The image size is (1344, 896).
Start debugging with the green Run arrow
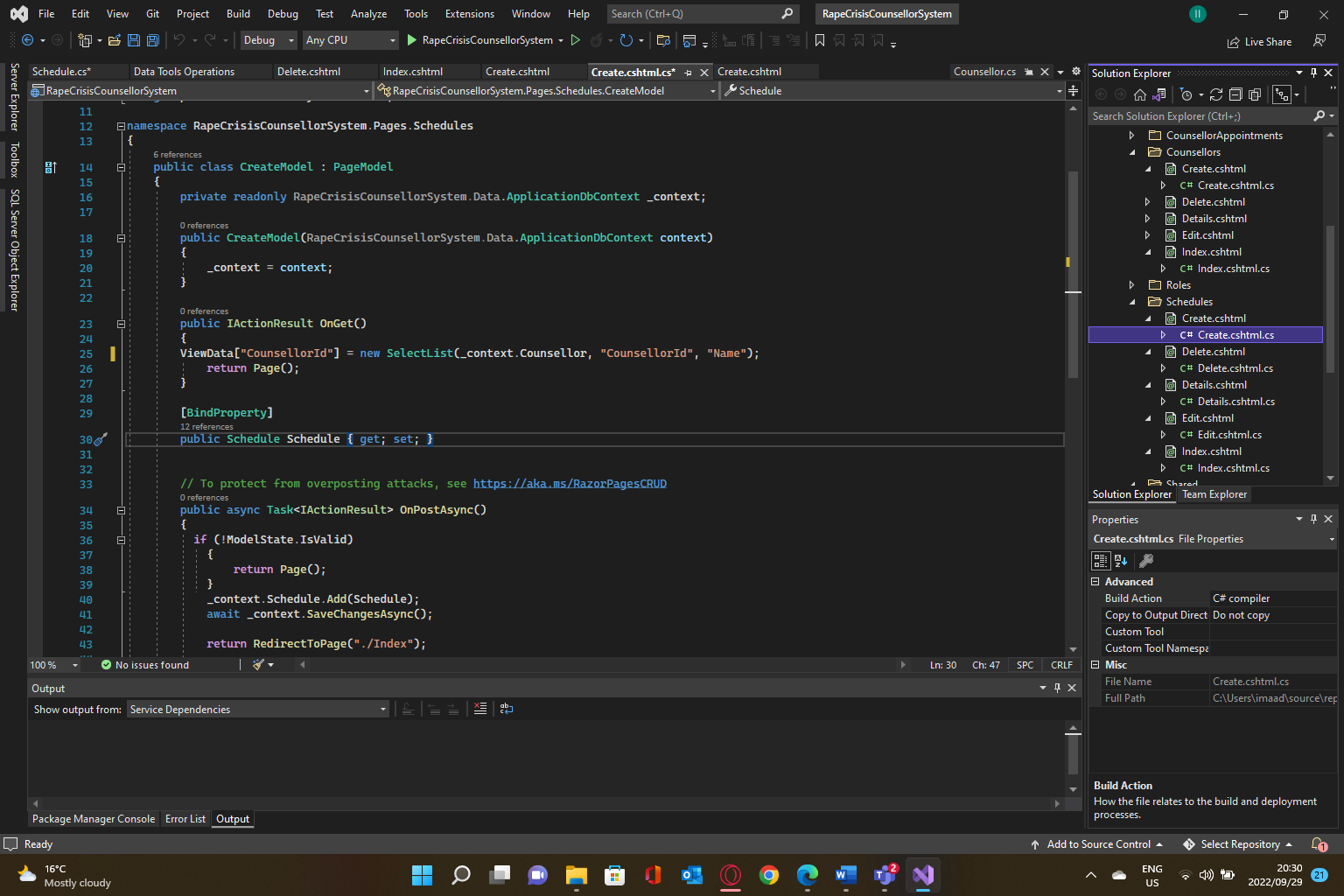(412, 40)
